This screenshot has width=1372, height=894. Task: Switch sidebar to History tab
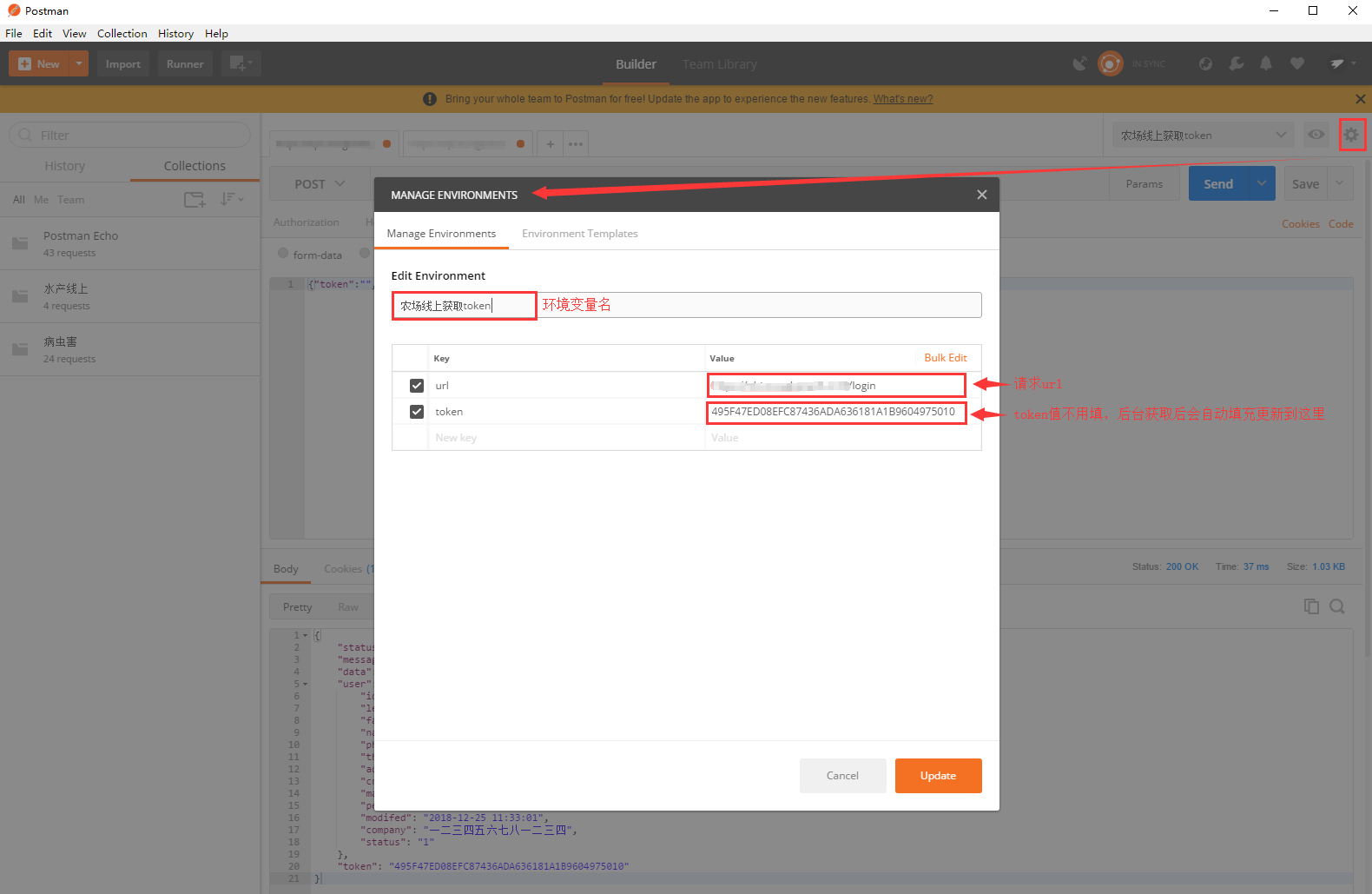(x=65, y=166)
